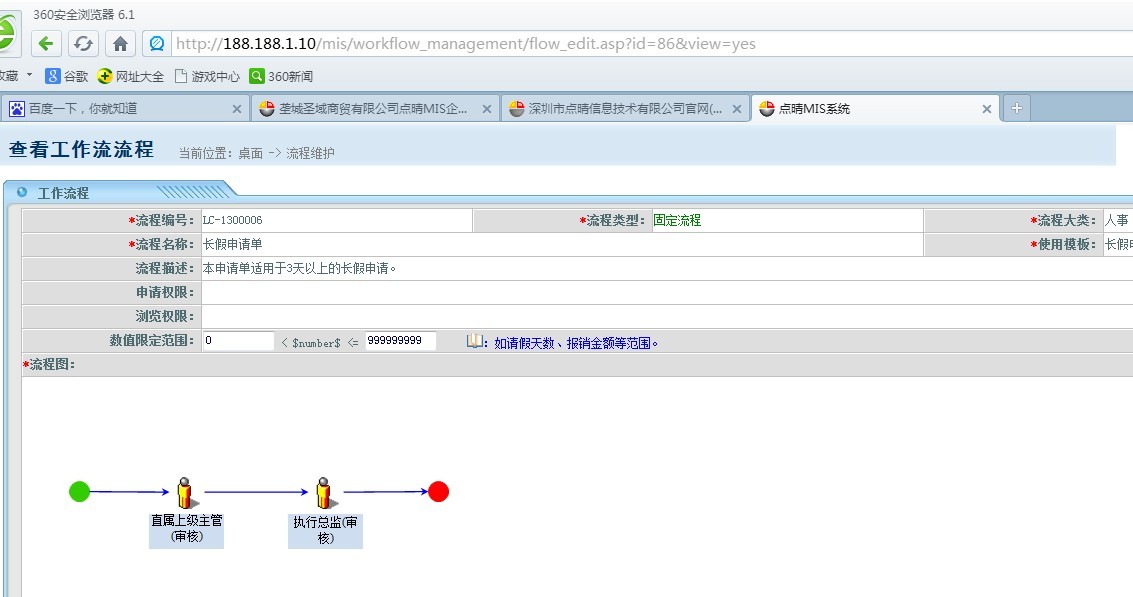The width and height of the screenshot is (1133, 597).
Task: Click the 360新闻 green search icon
Action: point(257,76)
